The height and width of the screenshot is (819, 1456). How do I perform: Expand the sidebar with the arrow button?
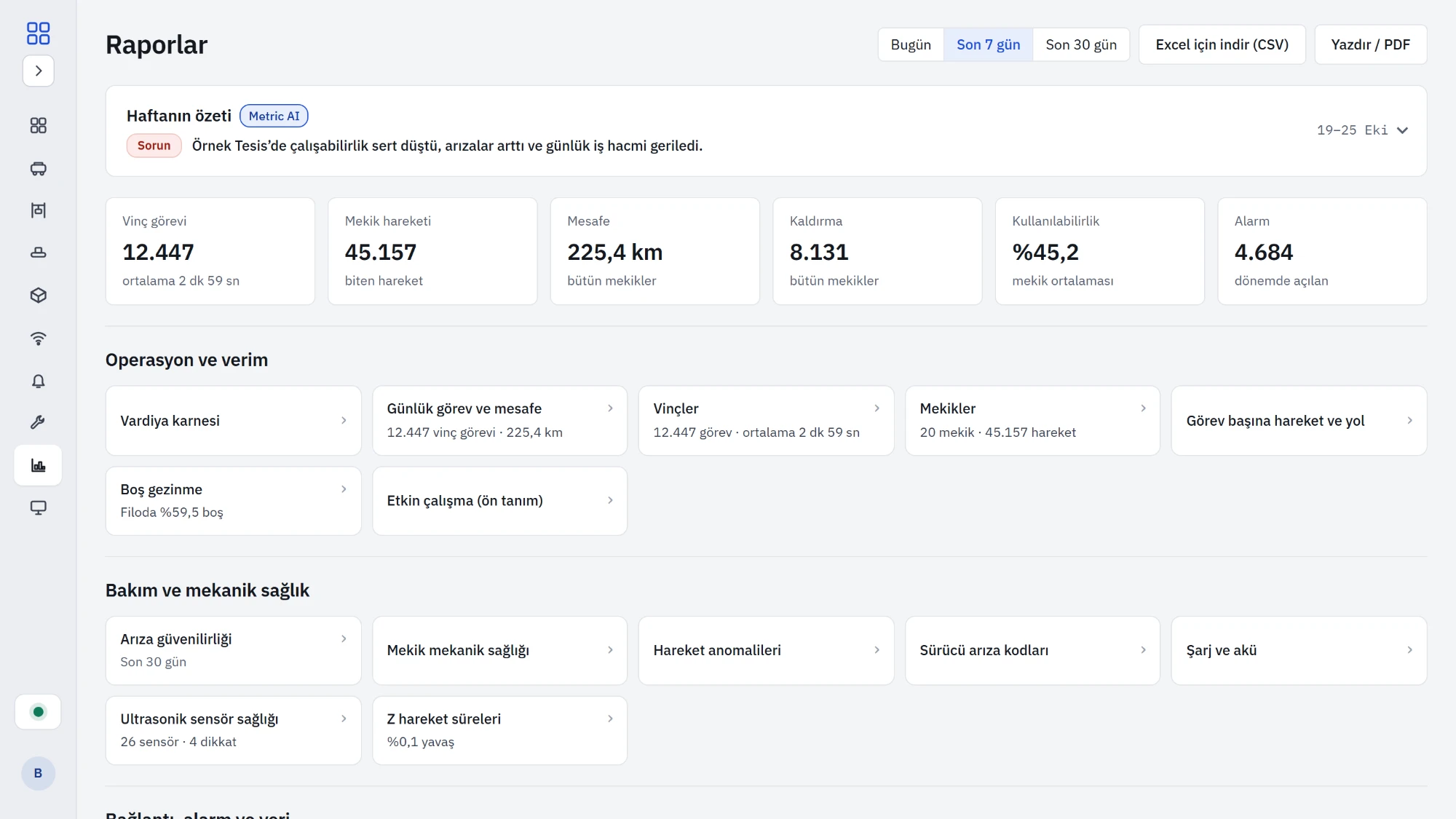[39, 71]
